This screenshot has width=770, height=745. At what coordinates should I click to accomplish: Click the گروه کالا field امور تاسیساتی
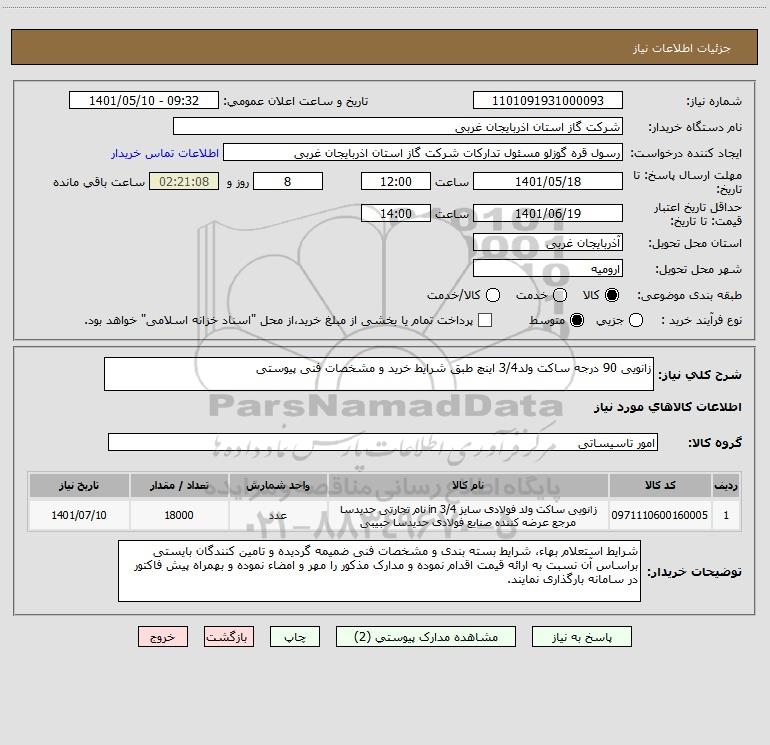pos(383,442)
